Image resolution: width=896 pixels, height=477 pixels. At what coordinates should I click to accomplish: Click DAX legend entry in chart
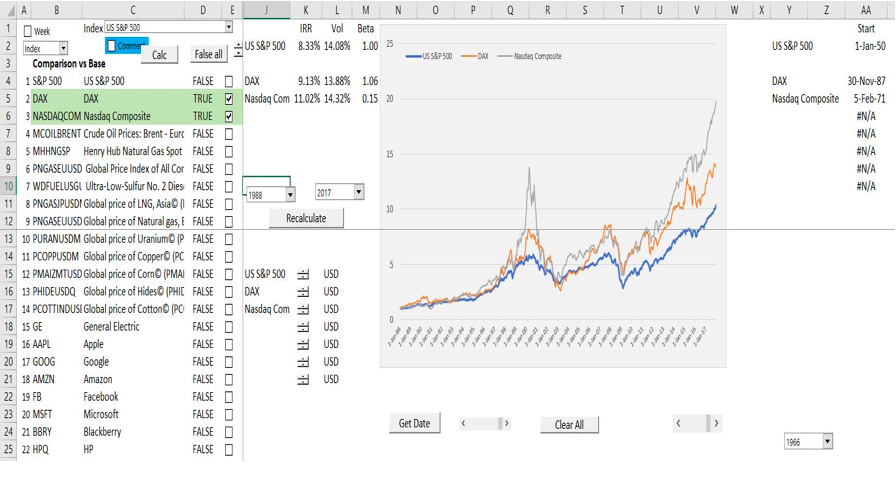475,56
